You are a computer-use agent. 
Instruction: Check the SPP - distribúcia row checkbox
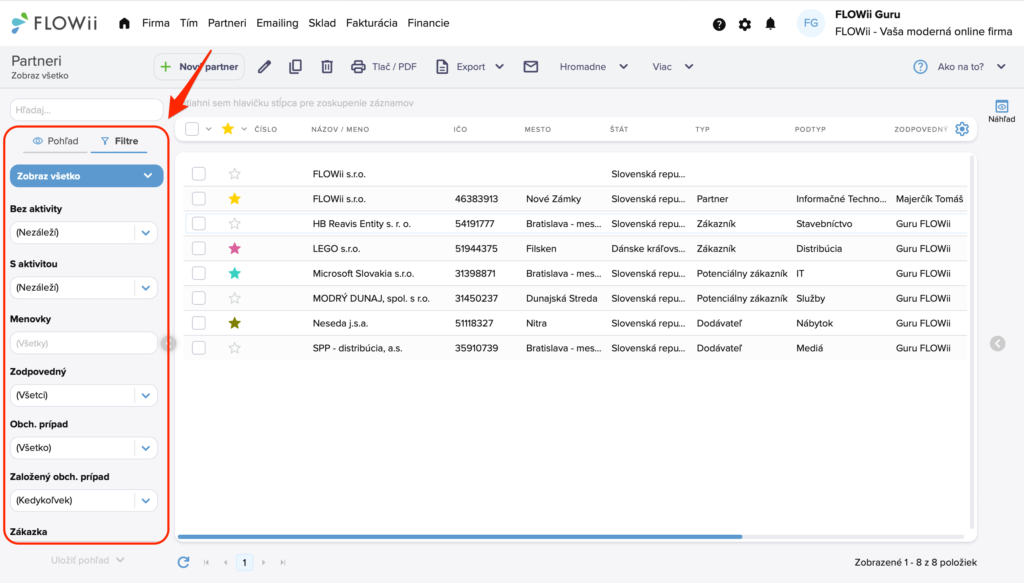click(x=199, y=348)
